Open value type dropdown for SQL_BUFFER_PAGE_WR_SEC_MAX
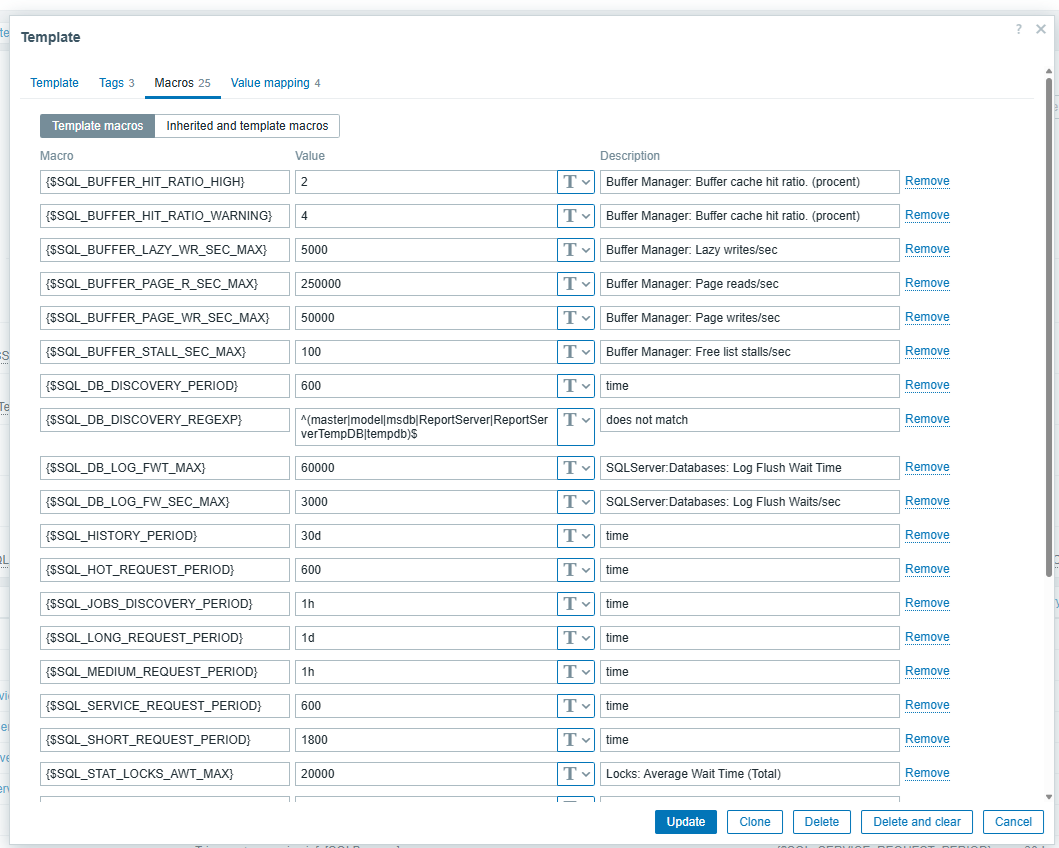 coord(575,317)
